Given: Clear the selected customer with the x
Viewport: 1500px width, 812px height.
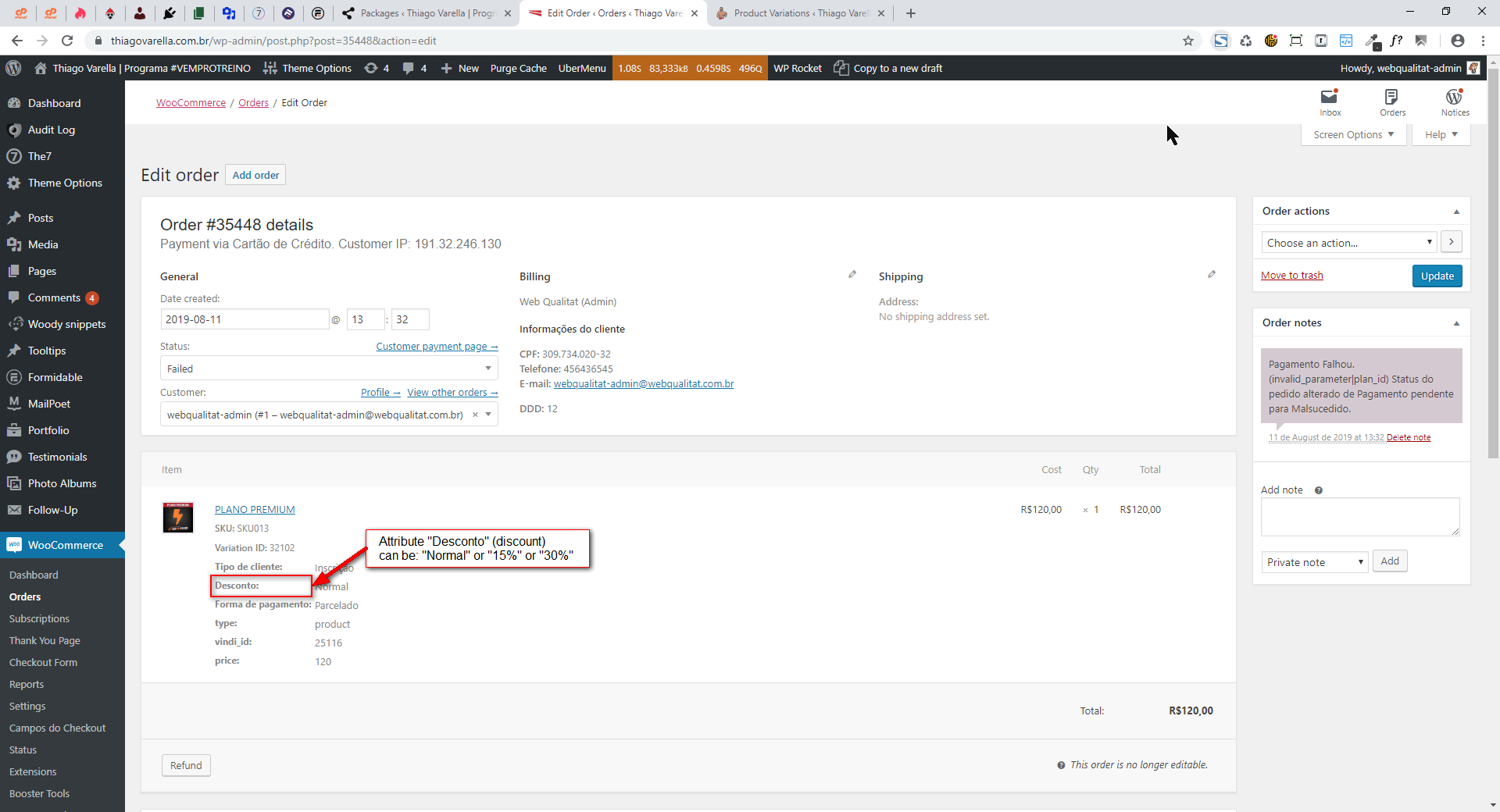Looking at the screenshot, I should coord(475,415).
